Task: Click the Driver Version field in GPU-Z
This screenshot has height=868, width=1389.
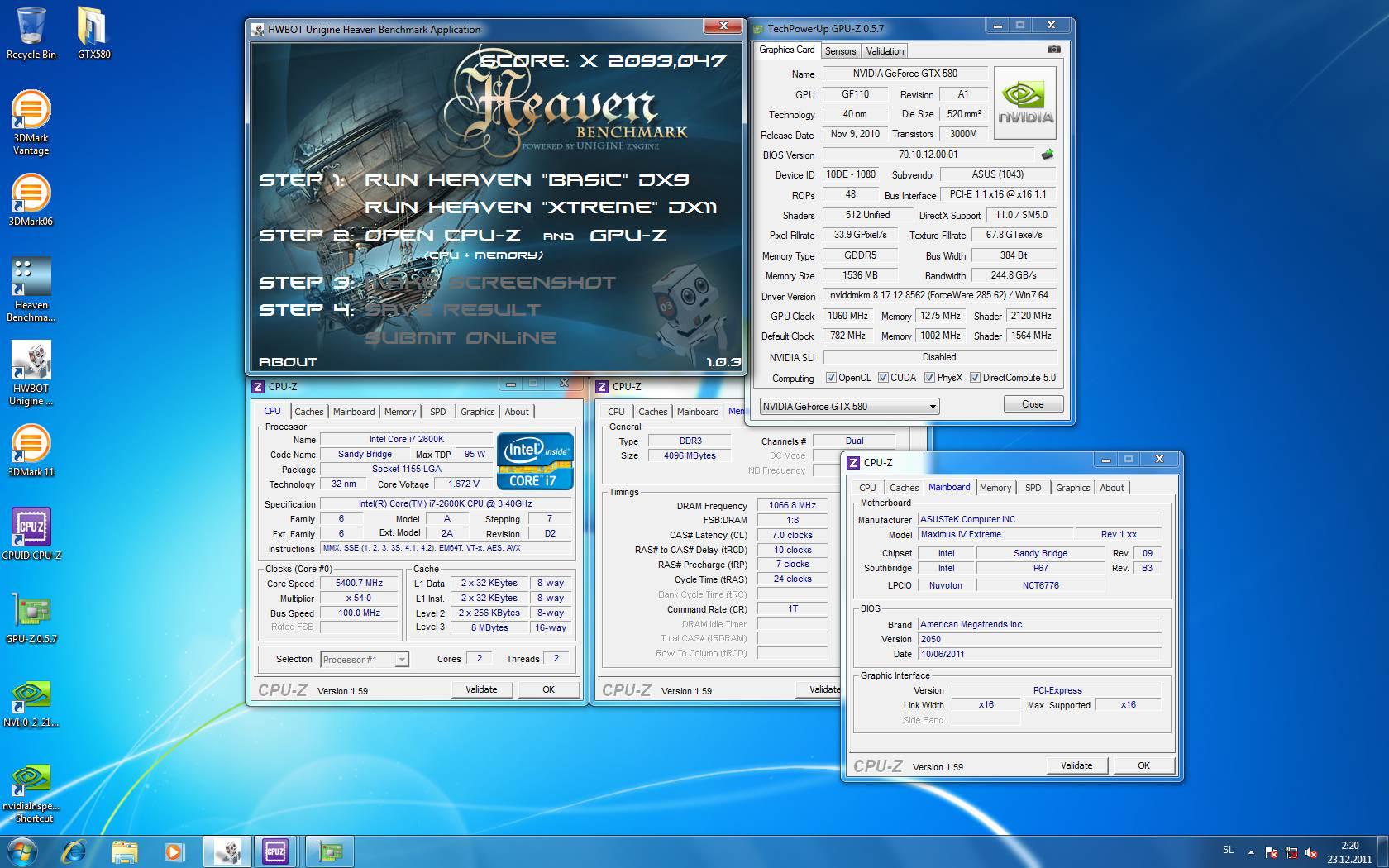Action: (x=940, y=295)
